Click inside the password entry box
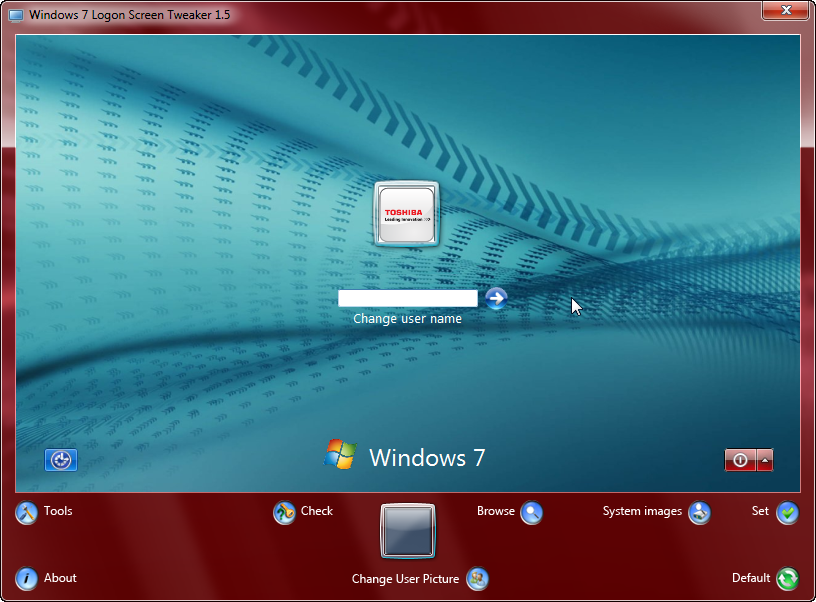816x602 pixels. pos(407,297)
